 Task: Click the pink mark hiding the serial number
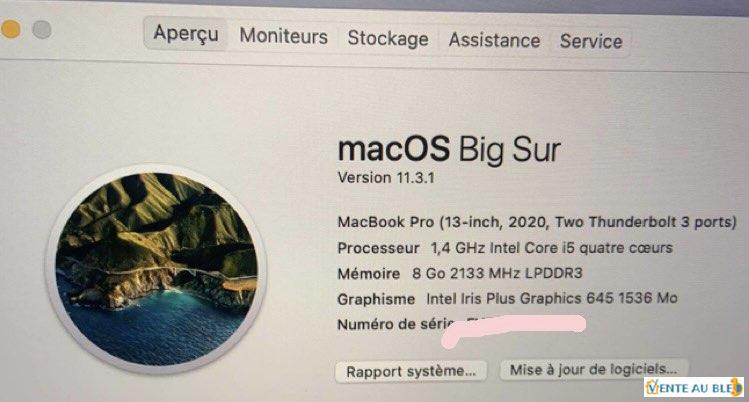coord(514,329)
